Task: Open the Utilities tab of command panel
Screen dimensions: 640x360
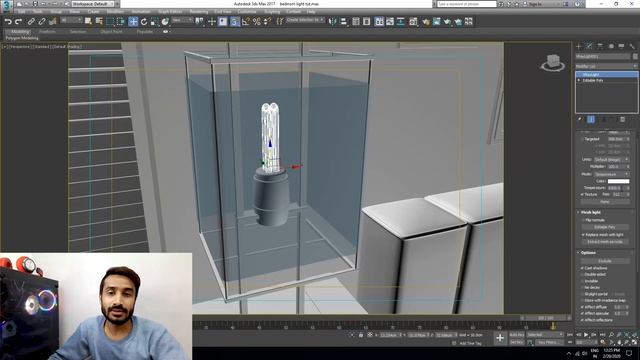Action: [632, 46]
